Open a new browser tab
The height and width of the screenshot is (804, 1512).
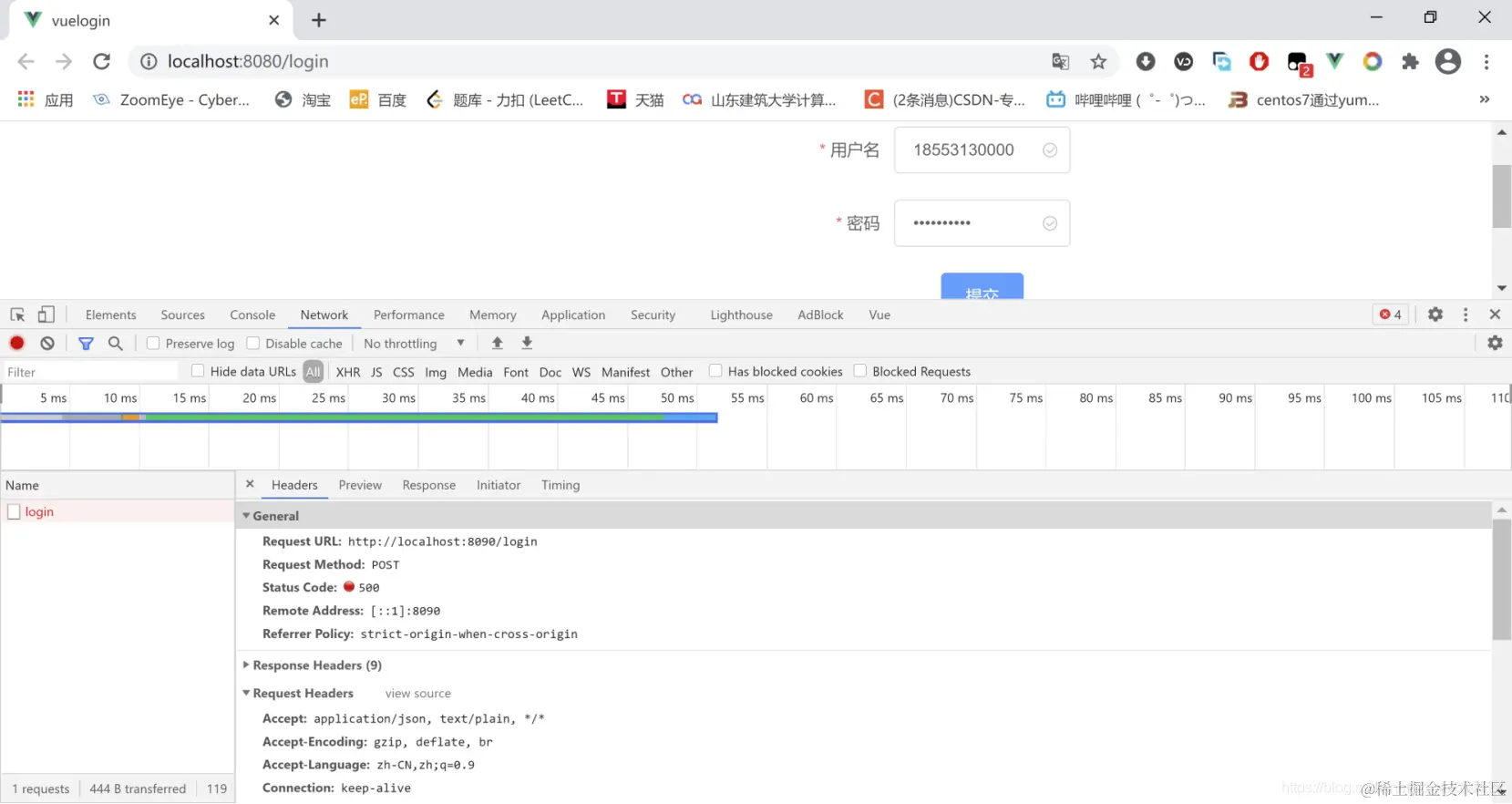pyautogui.click(x=319, y=20)
